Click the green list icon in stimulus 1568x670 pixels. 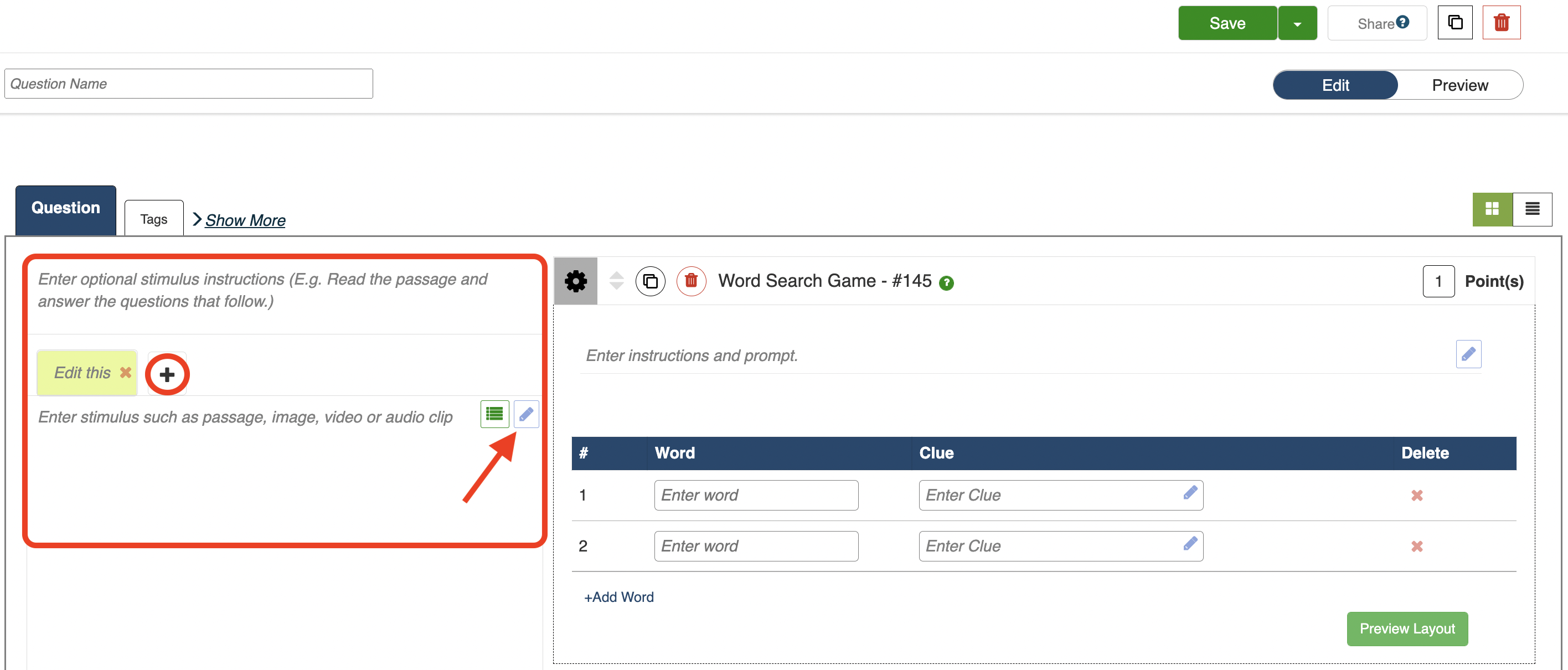click(x=494, y=414)
